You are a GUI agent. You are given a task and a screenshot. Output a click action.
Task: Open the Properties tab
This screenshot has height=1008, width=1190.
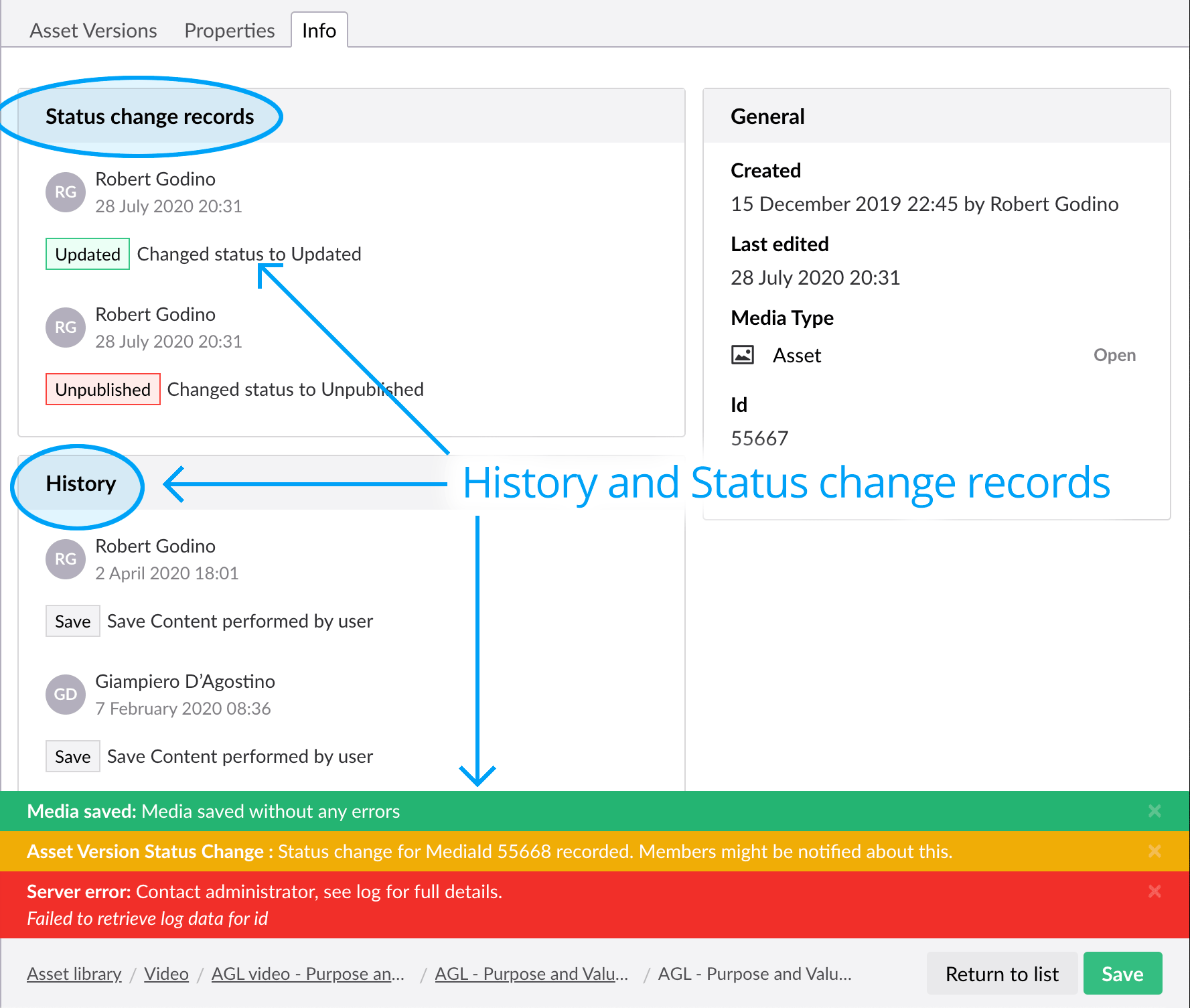point(229,31)
